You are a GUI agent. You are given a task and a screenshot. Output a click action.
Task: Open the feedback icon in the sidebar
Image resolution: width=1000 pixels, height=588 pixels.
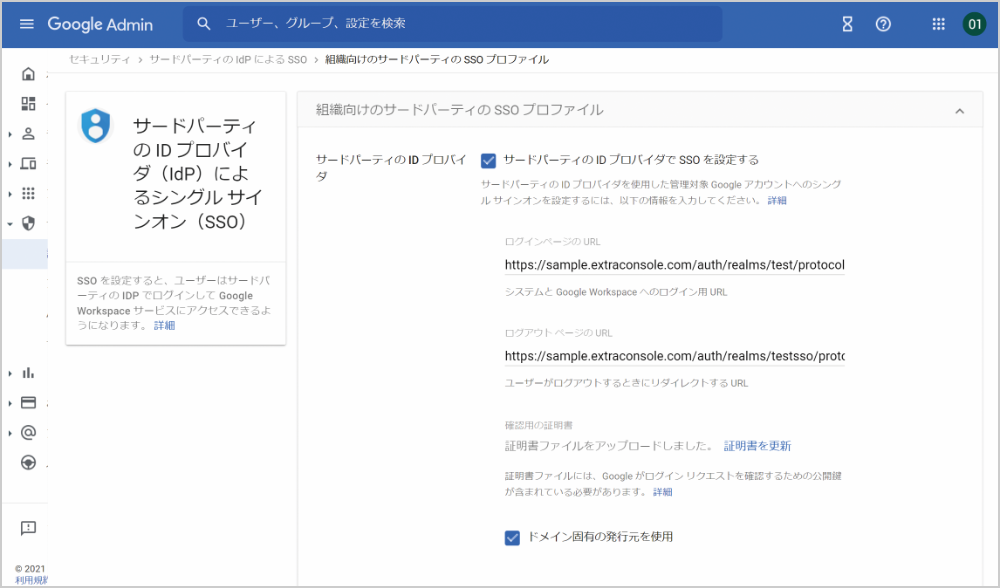coord(28,527)
